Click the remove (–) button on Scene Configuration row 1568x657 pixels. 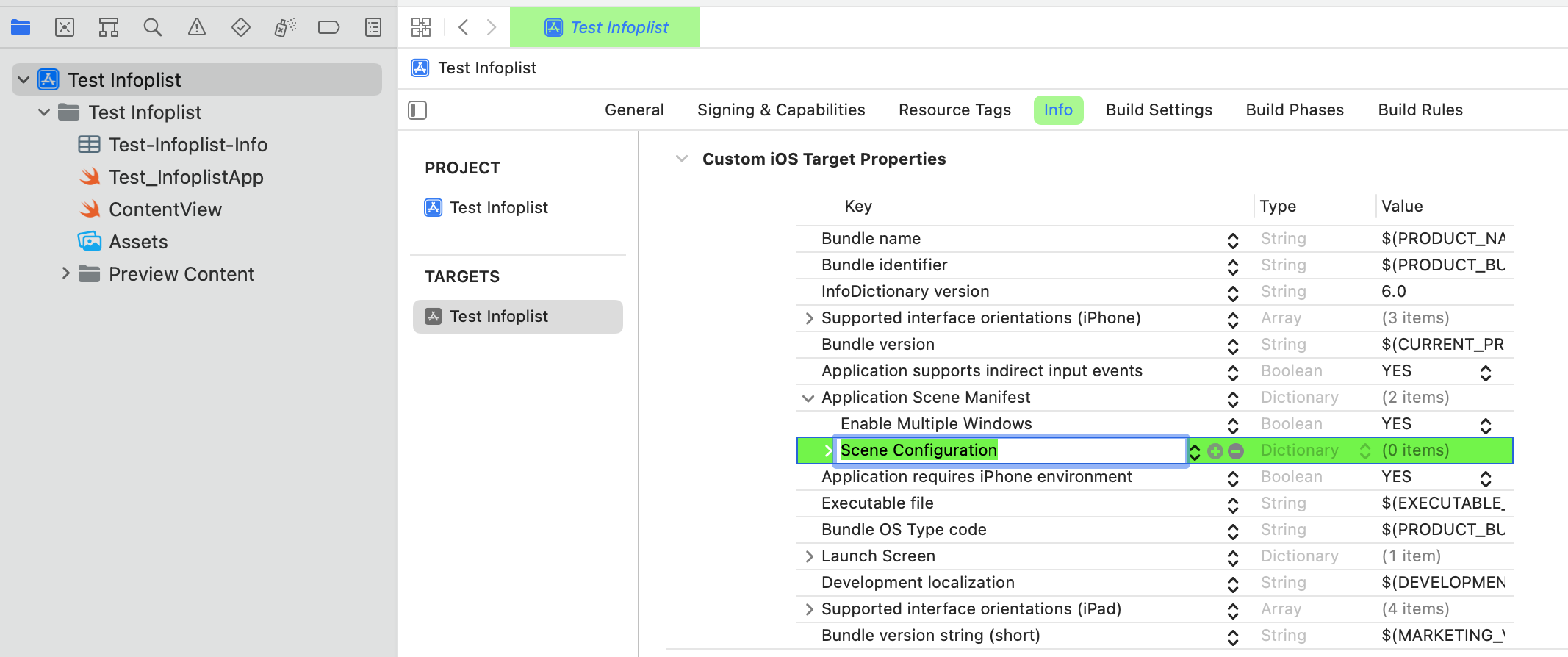click(1236, 450)
